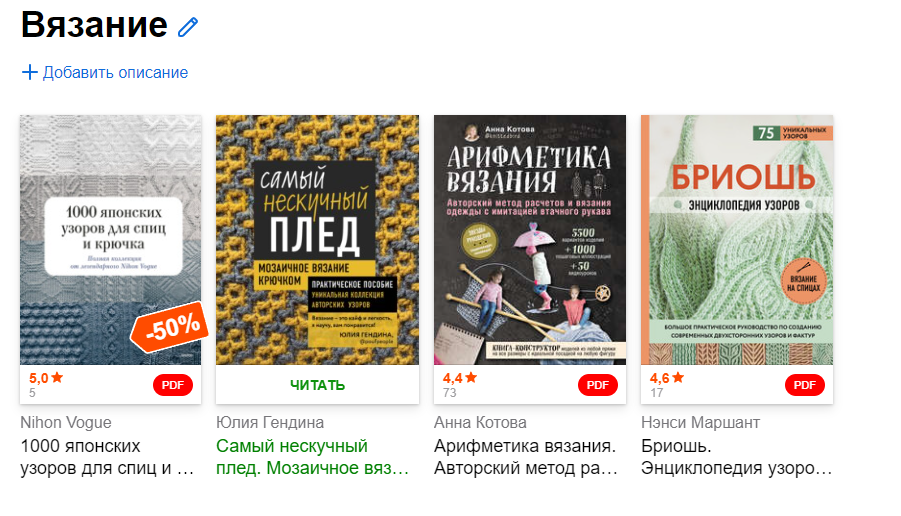Click author name Анна Котова
901x516 pixels.
pos(480,422)
